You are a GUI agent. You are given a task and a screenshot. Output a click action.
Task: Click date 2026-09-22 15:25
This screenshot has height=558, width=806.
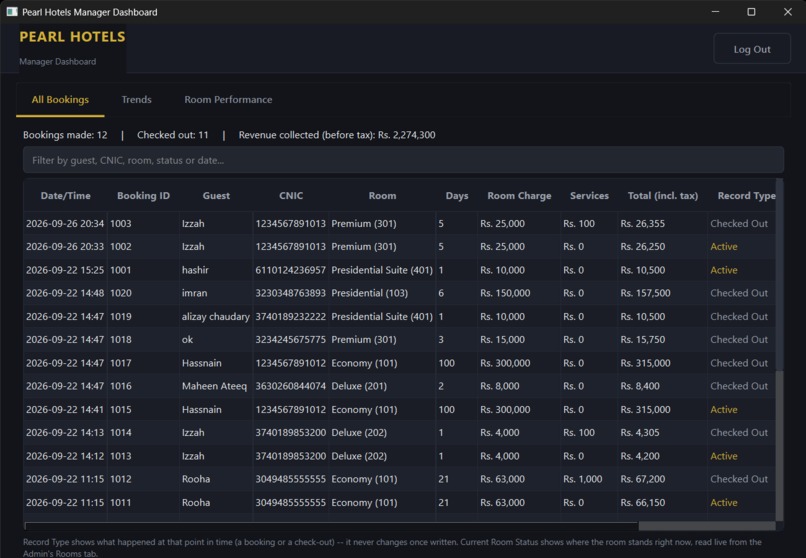(65, 270)
